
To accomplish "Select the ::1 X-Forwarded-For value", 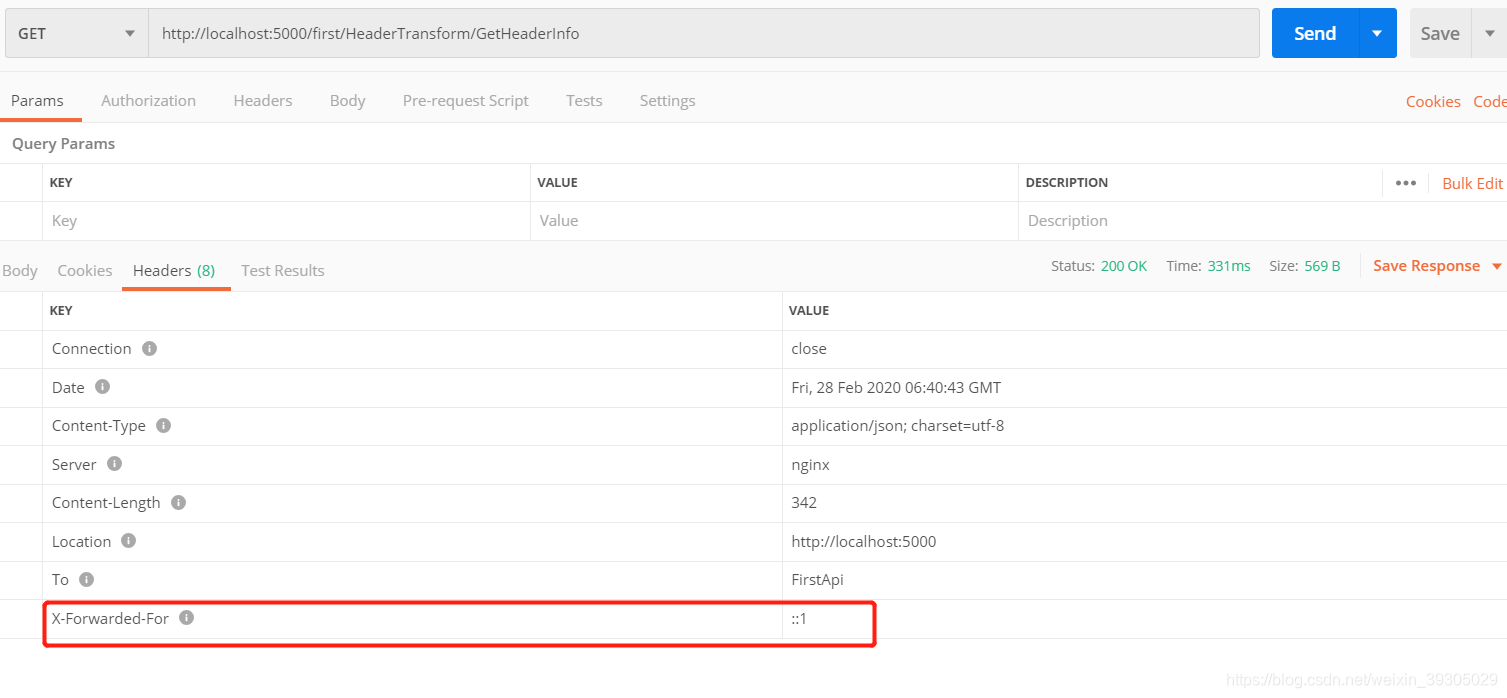I will coord(799,619).
